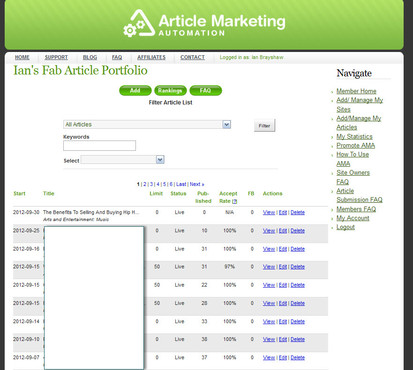The image size is (413, 370).
Task: Click the 97% accept rate value
Action: [x=229, y=267]
